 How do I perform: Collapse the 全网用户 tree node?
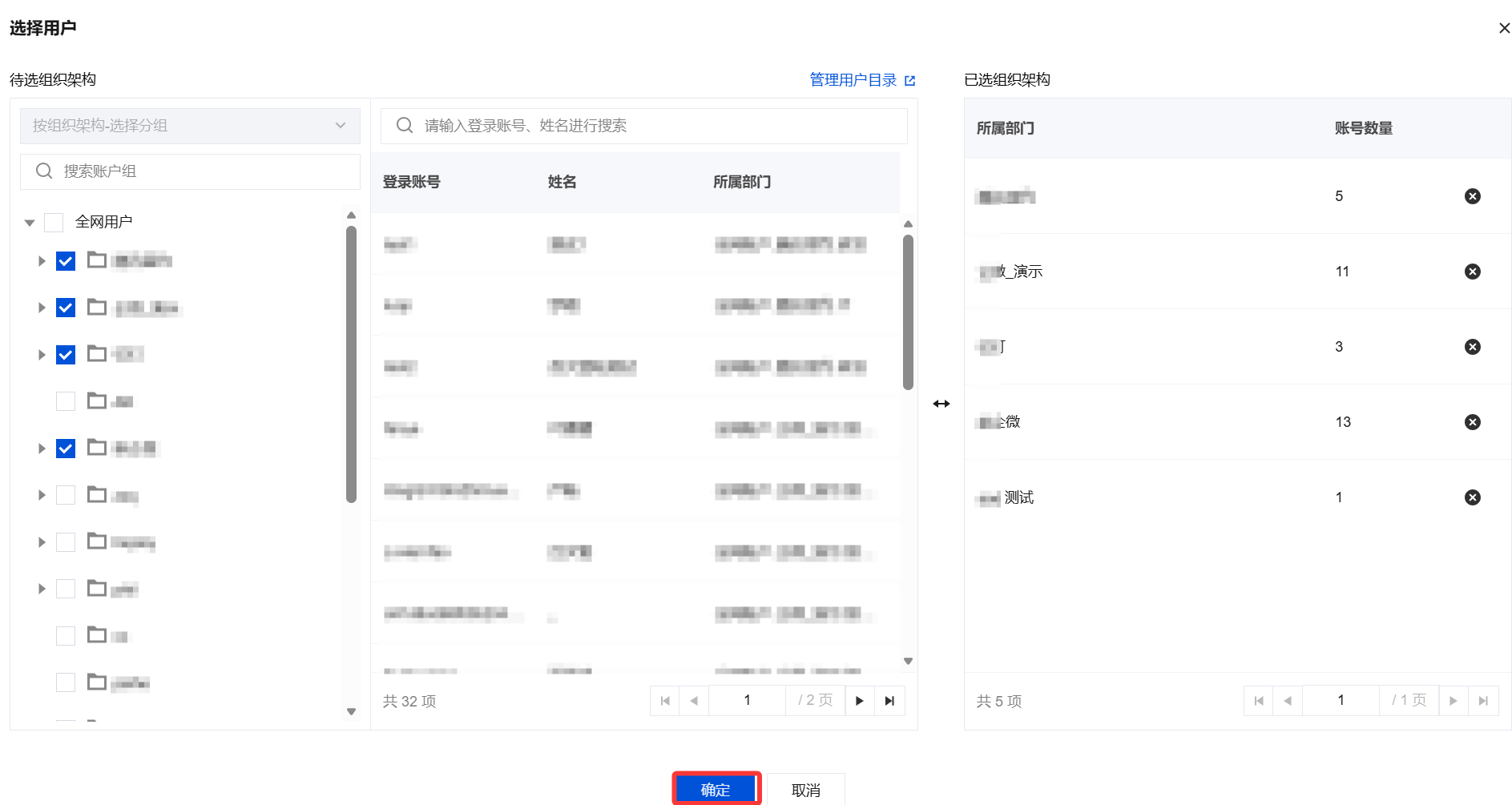[30, 223]
